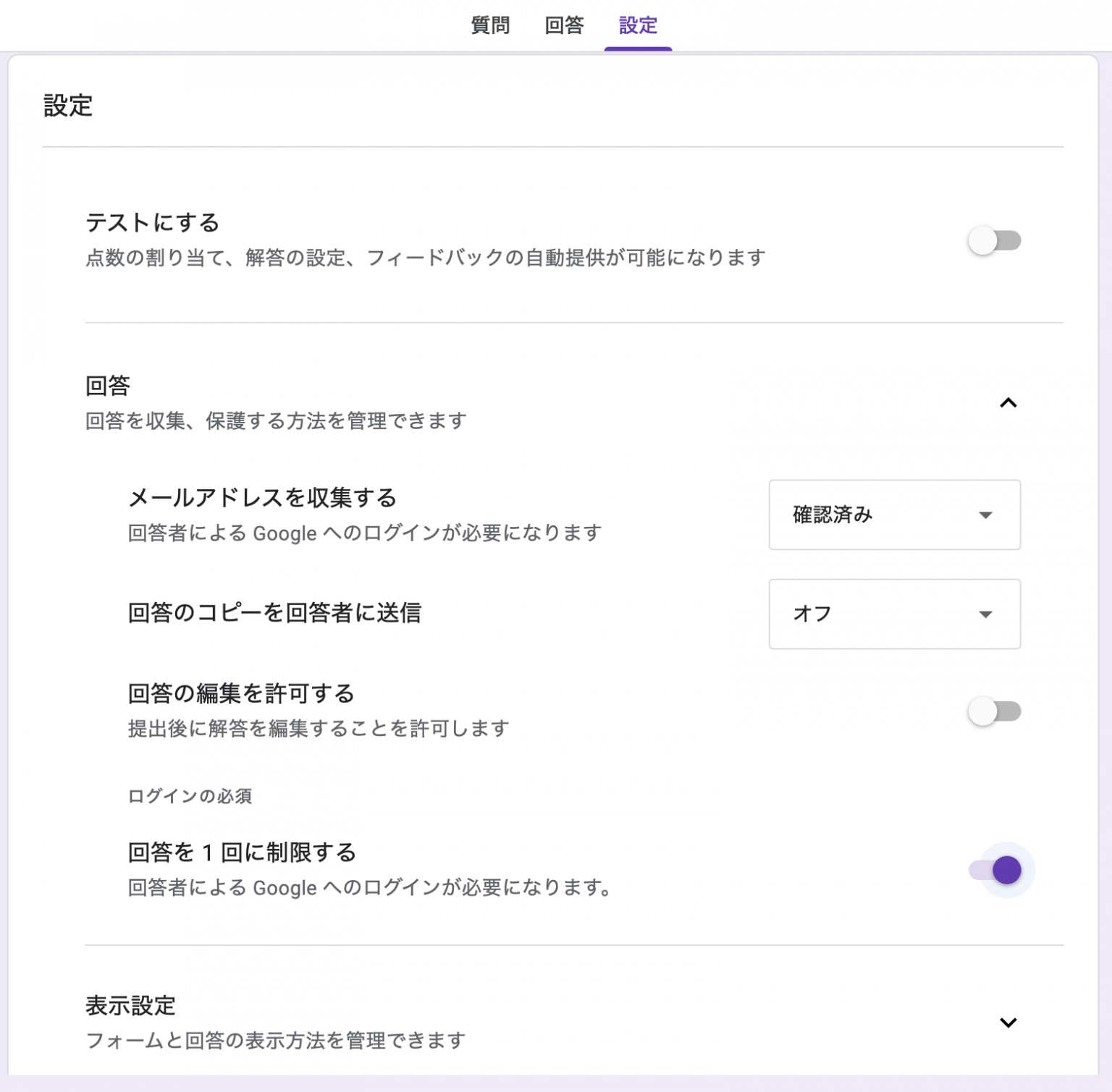Screen dimensions: 1112x1092
Task: Click the dropdown arrow beside オフ
Action: tap(985, 614)
